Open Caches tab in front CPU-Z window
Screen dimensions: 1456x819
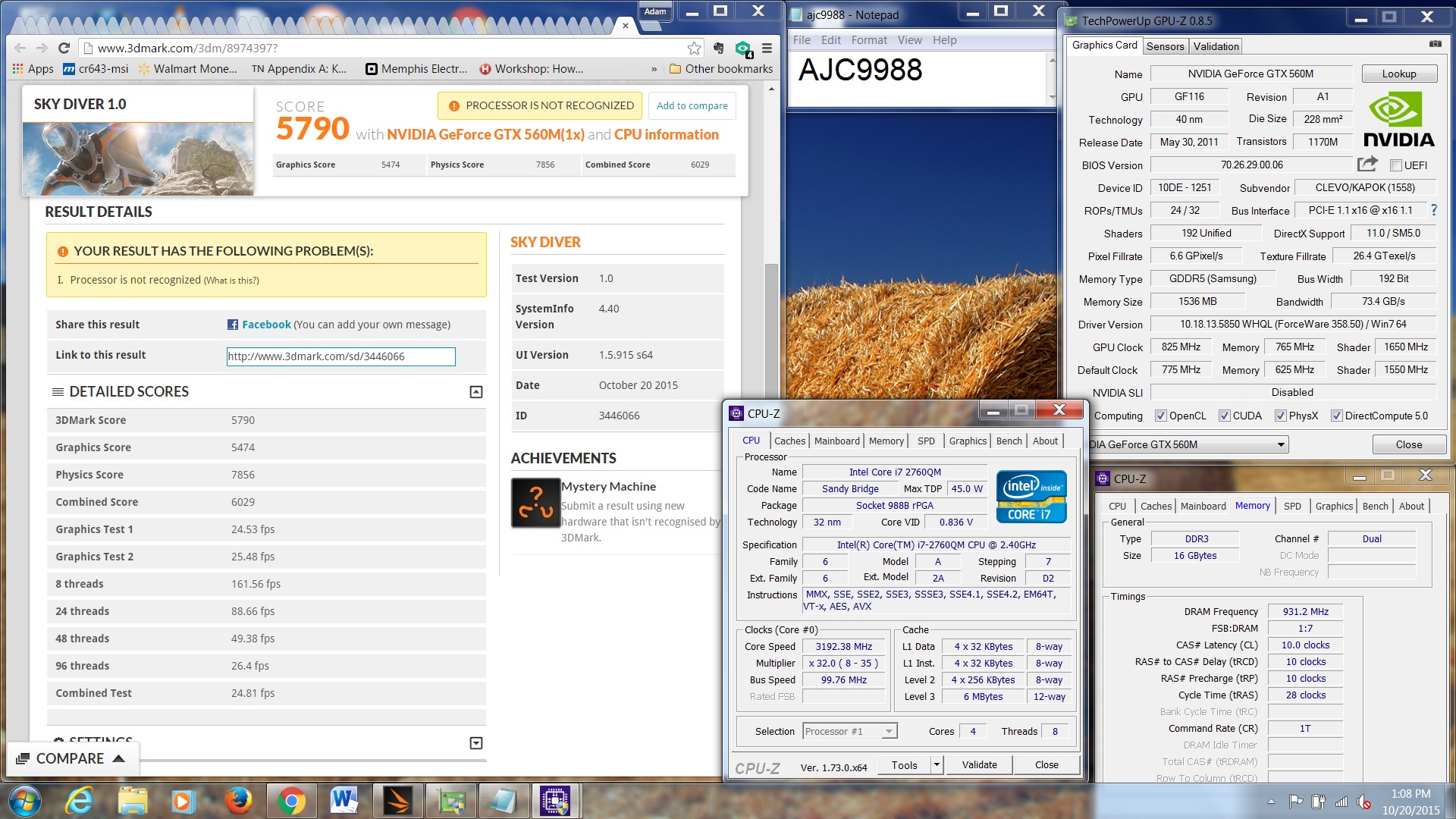click(789, 441)
